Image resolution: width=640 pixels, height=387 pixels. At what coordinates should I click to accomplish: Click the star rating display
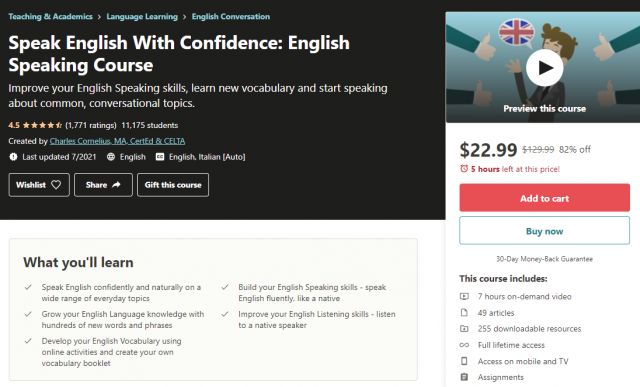tap(42, 125)
